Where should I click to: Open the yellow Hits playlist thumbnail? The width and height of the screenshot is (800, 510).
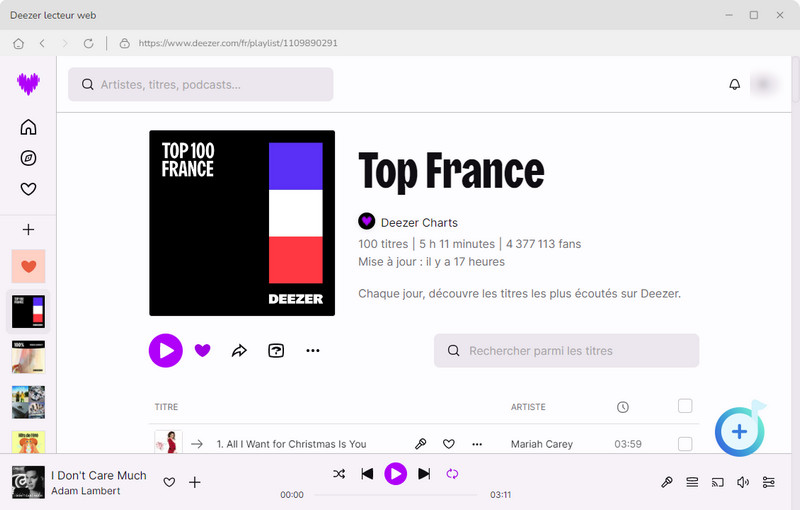pos(29,442)
